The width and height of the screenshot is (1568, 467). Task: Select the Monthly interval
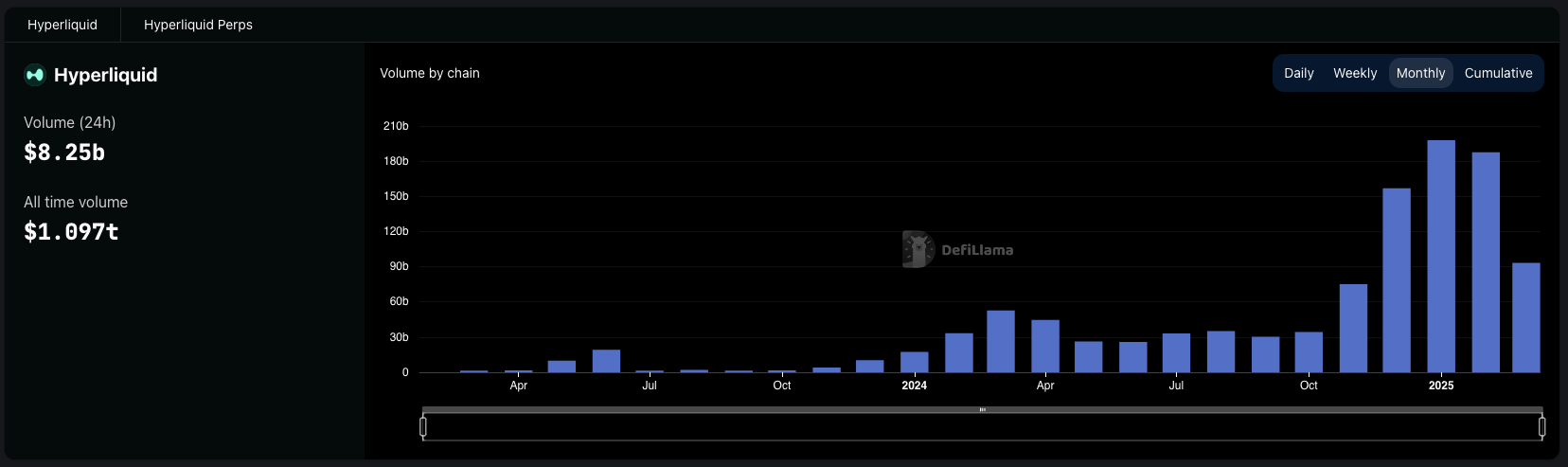[x=1420, y=73]
